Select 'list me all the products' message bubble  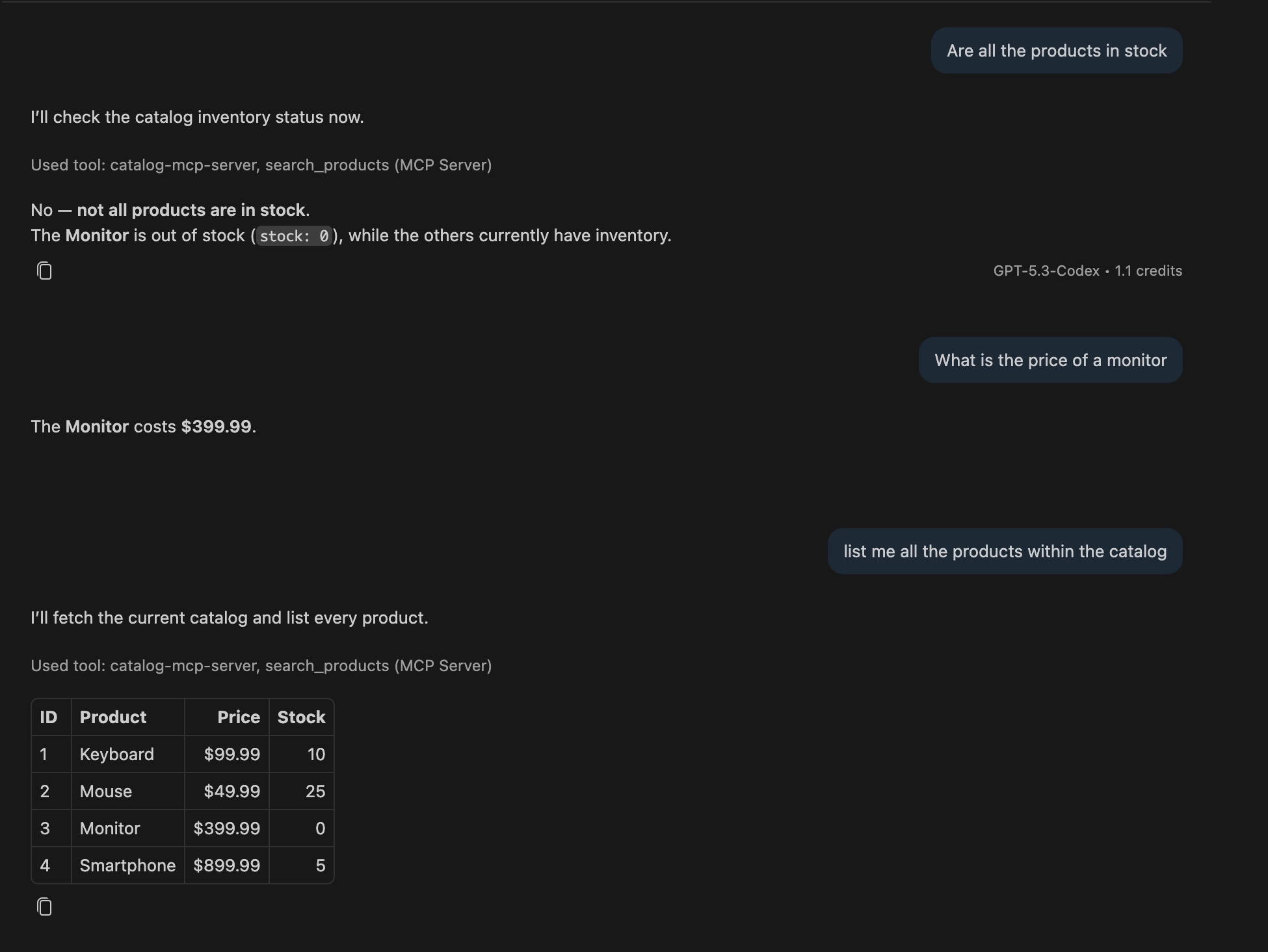1005,551
